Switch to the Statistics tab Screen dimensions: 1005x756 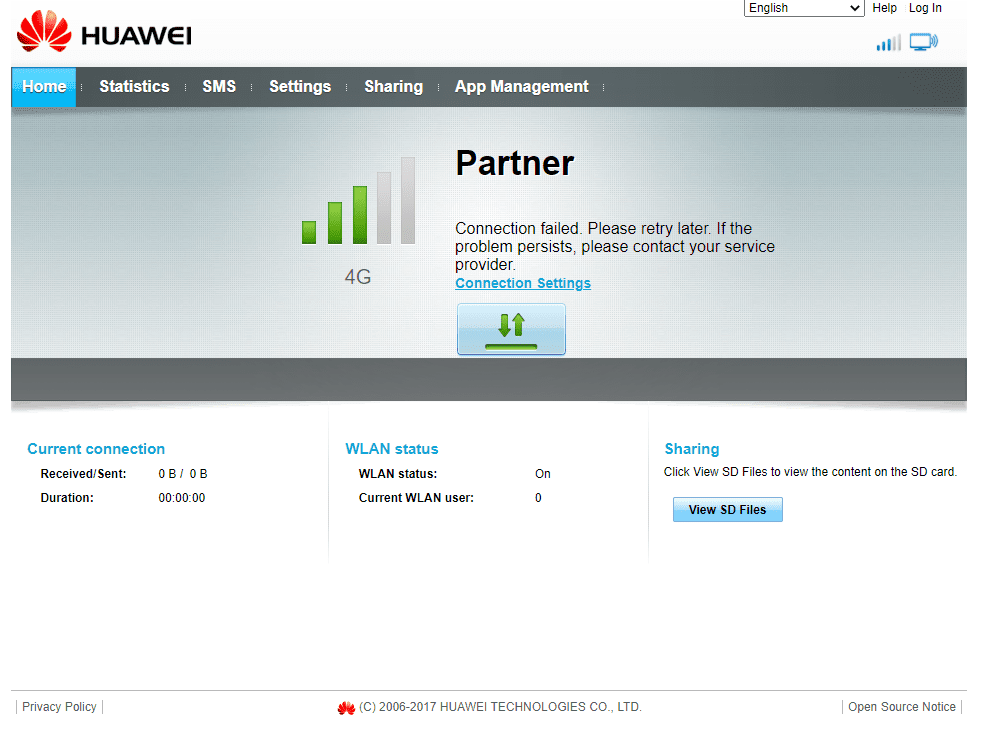[x=134, y=86]
